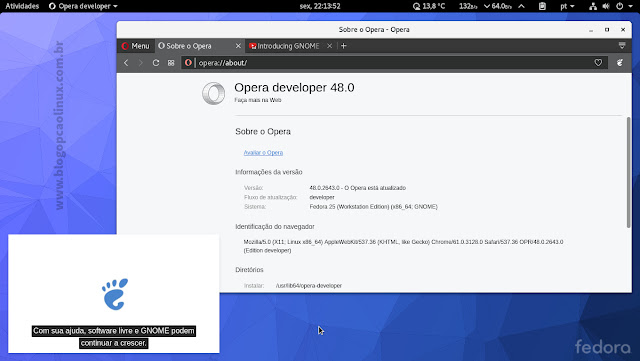
Task: Open the tab menu icon at the tab bar's end
Action: 622,46
